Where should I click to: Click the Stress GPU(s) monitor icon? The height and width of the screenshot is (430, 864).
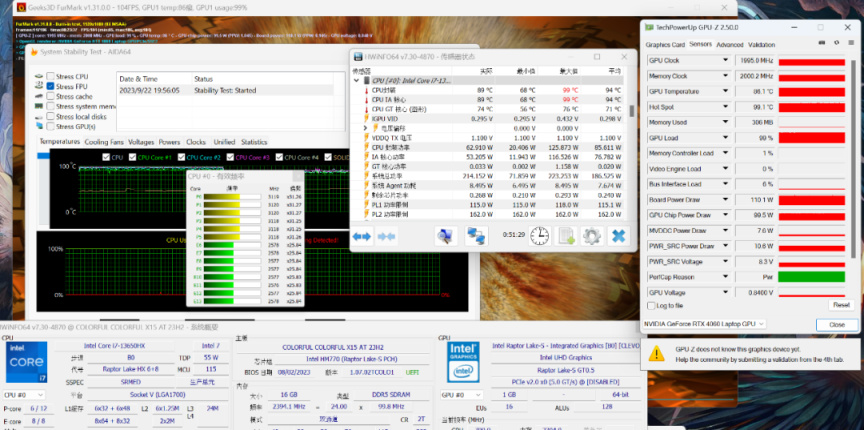(39, 126)
